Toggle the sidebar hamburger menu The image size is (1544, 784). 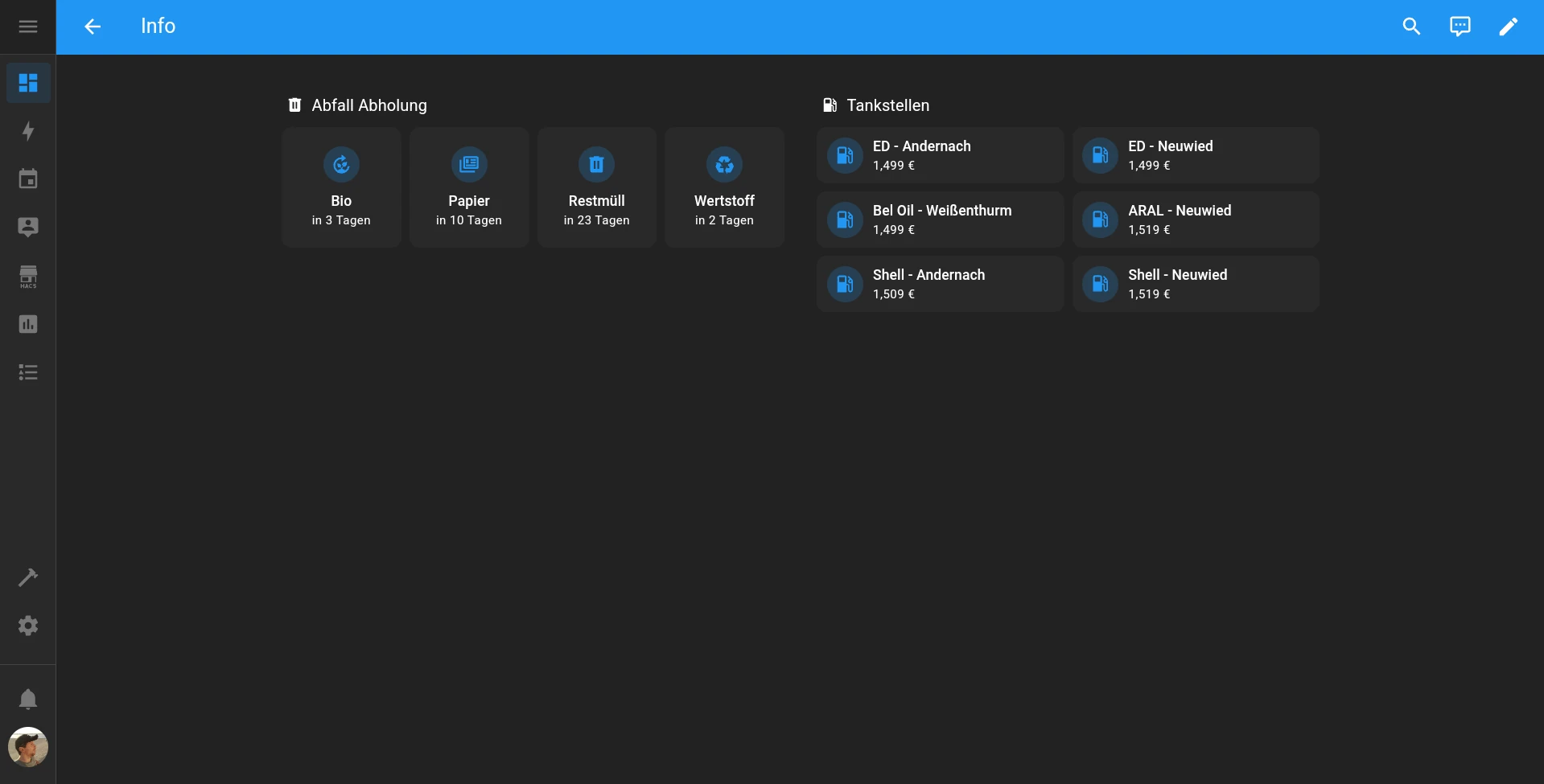click(x=28, y=27)
